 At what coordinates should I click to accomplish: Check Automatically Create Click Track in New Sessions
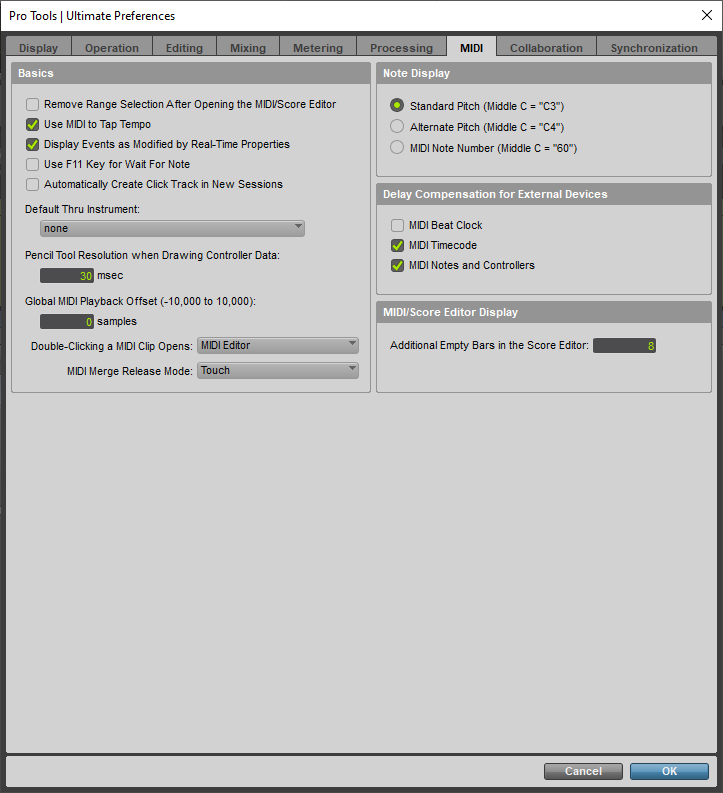pos(32,185)
